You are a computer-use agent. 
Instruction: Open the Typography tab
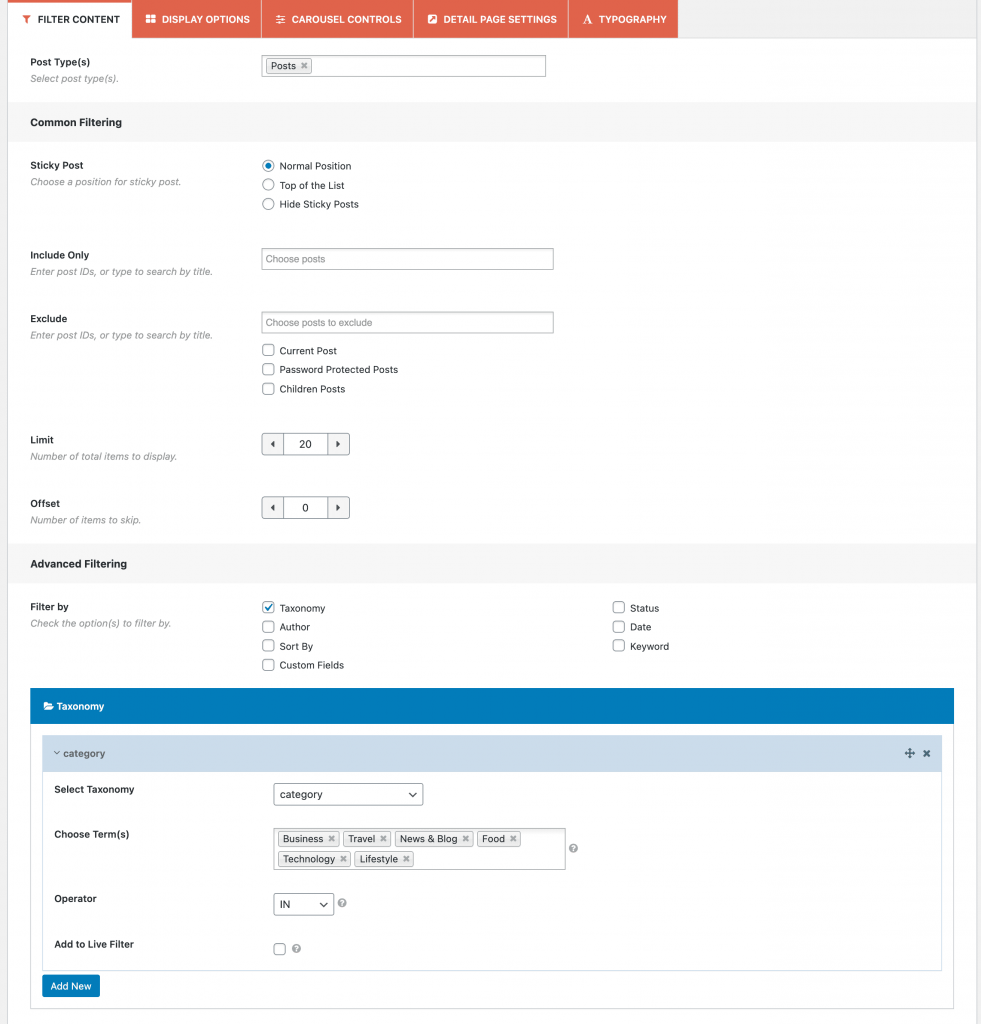point(624,19)
